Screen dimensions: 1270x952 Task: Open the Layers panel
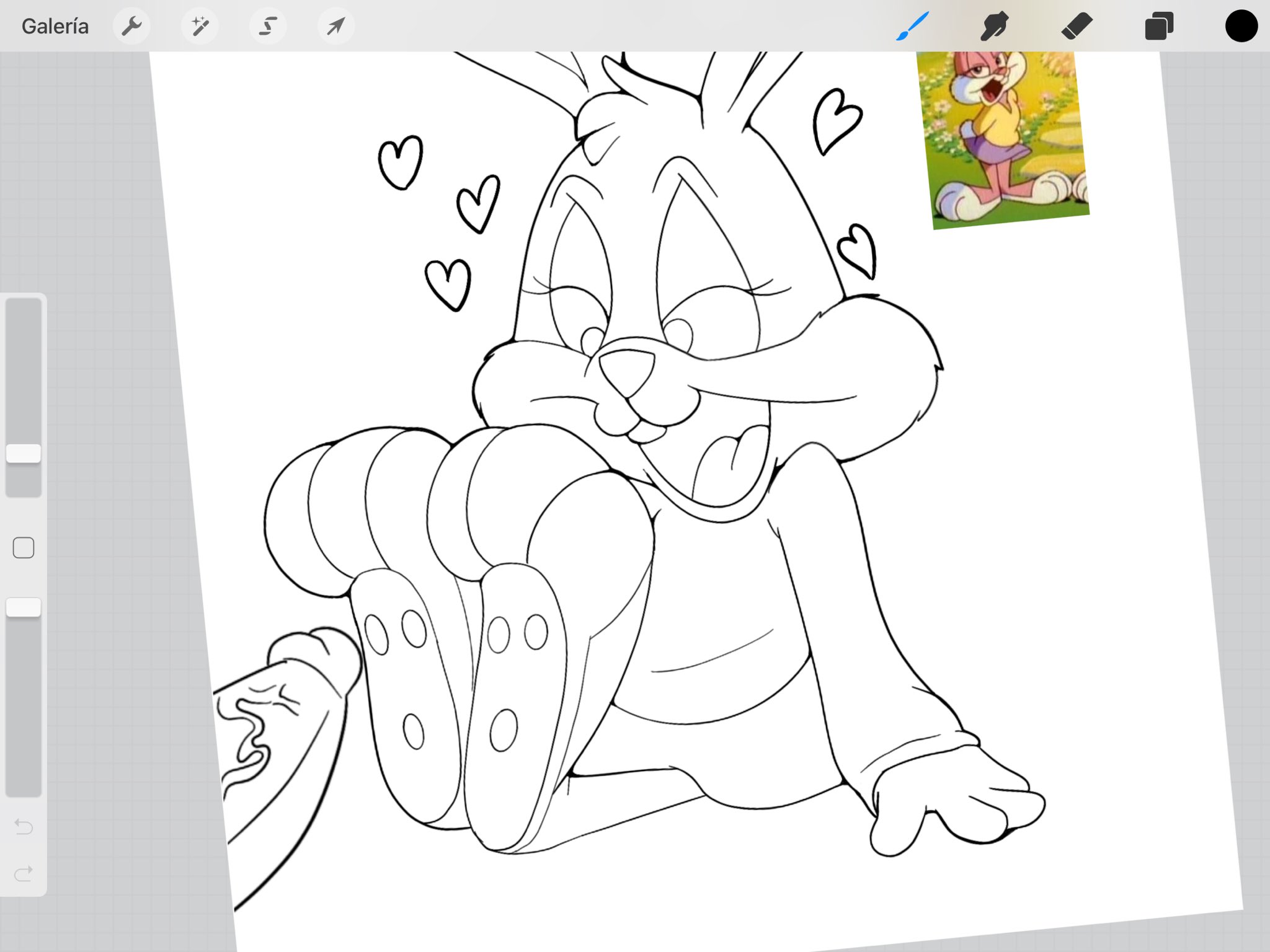pyautogui.click(x=1158, y=27)
